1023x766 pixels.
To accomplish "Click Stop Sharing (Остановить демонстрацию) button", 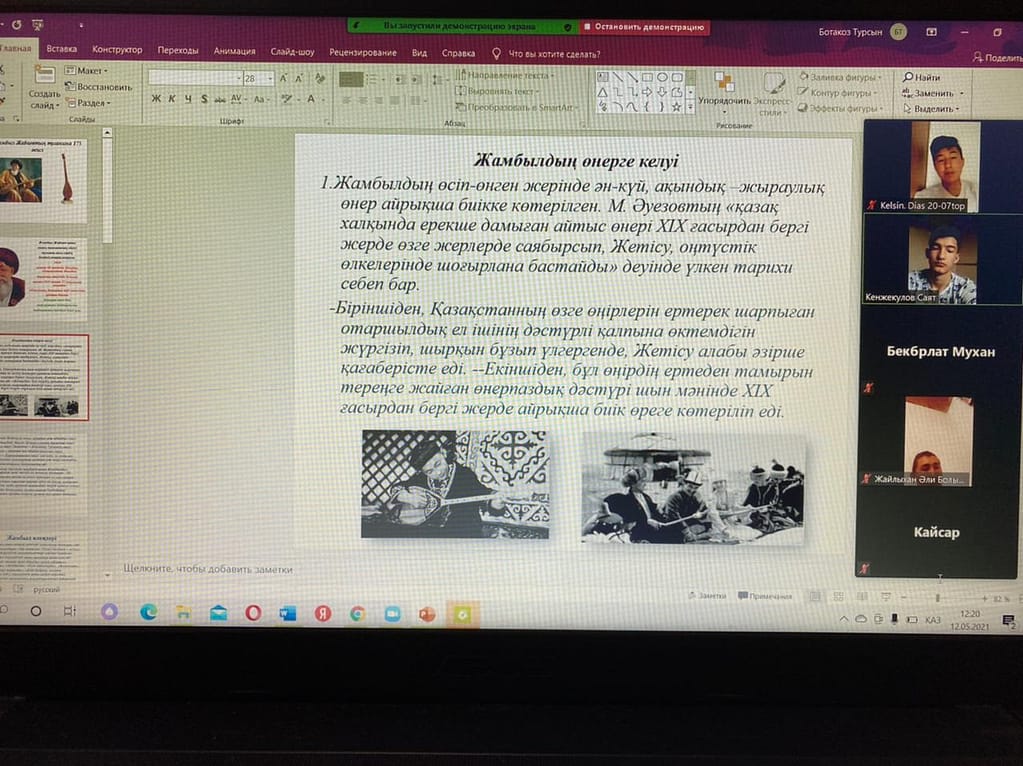I will click(x=644, y=27).
